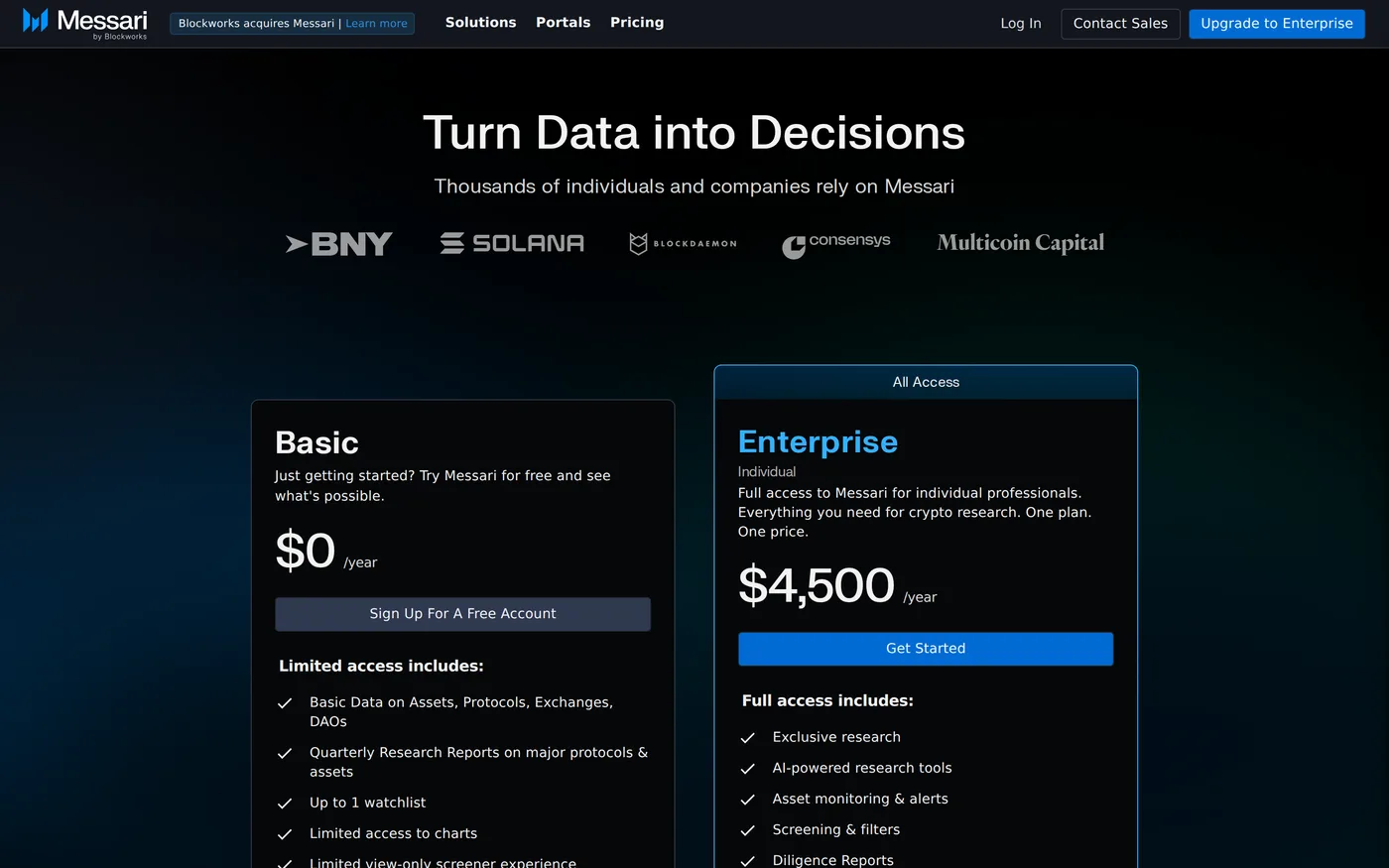
Task: Click checkmark beside Asset monitoring & alerts
Action: 748,800
